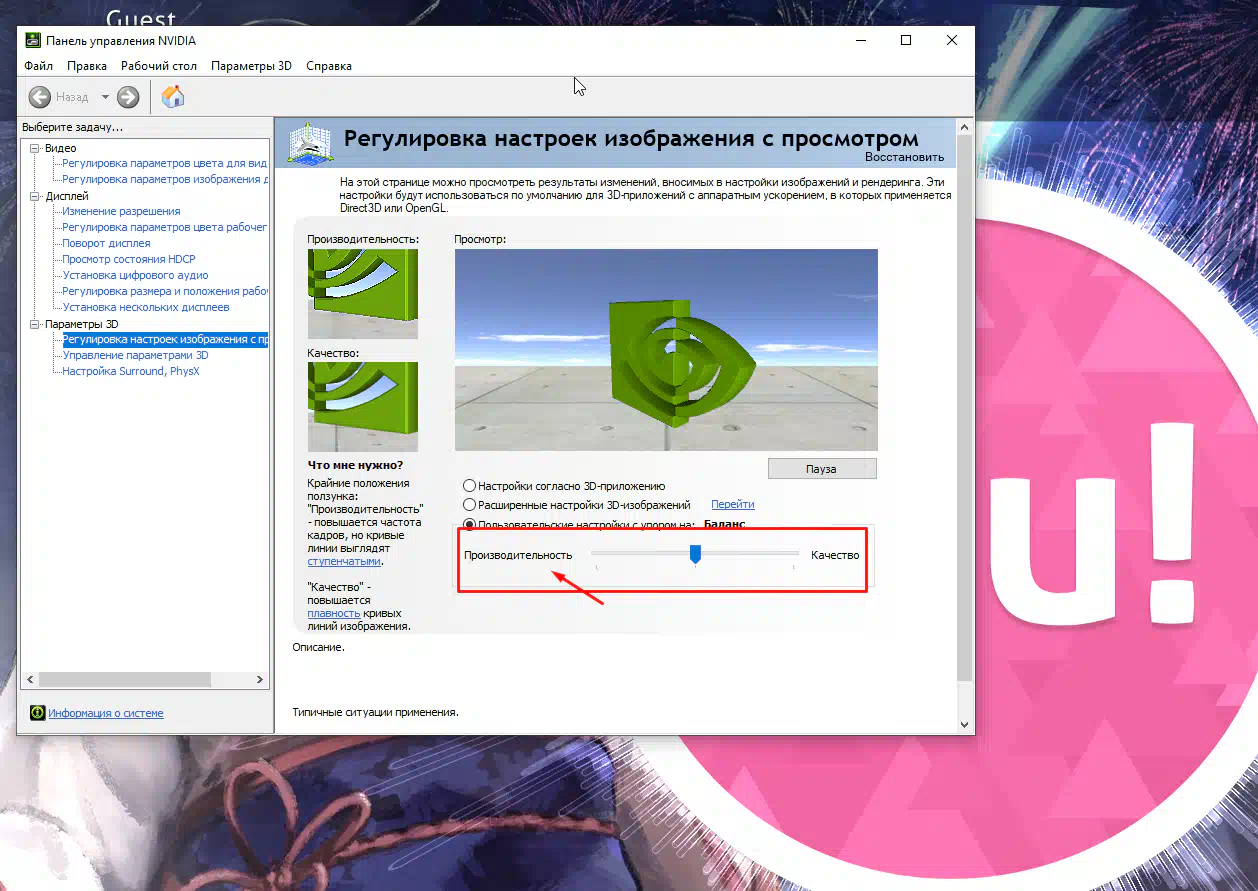1258x891 pixels.
Task: Click the Производительность preview thumbnail
Action: pos(362,294)
